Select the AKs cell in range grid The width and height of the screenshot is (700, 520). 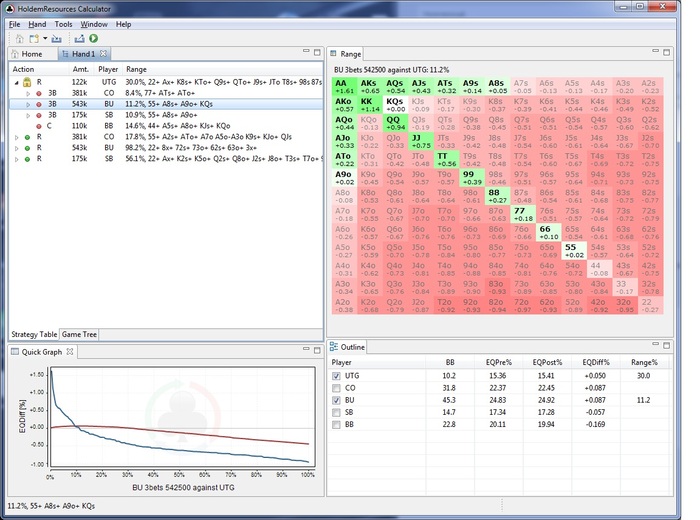(370, 85)
